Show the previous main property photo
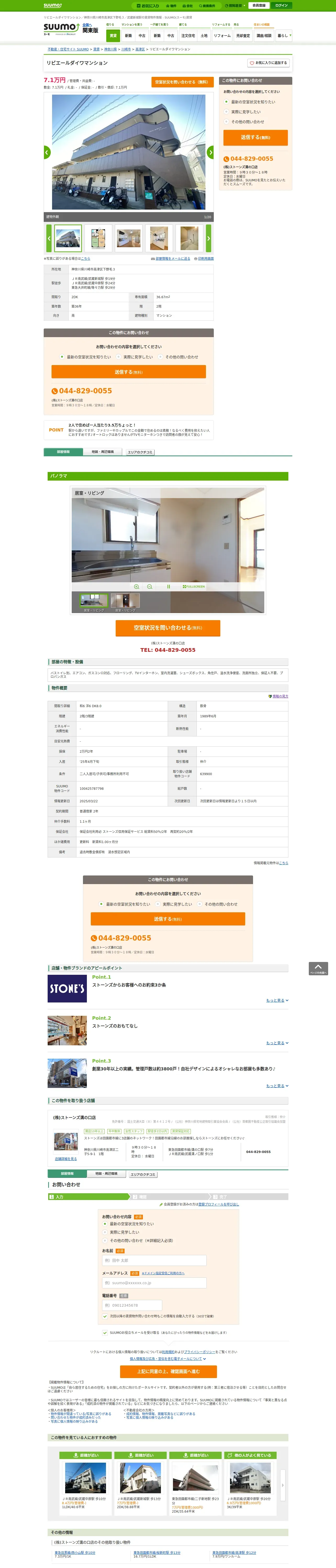Viewport: 336px width, 1568px height. pos(47,152)
